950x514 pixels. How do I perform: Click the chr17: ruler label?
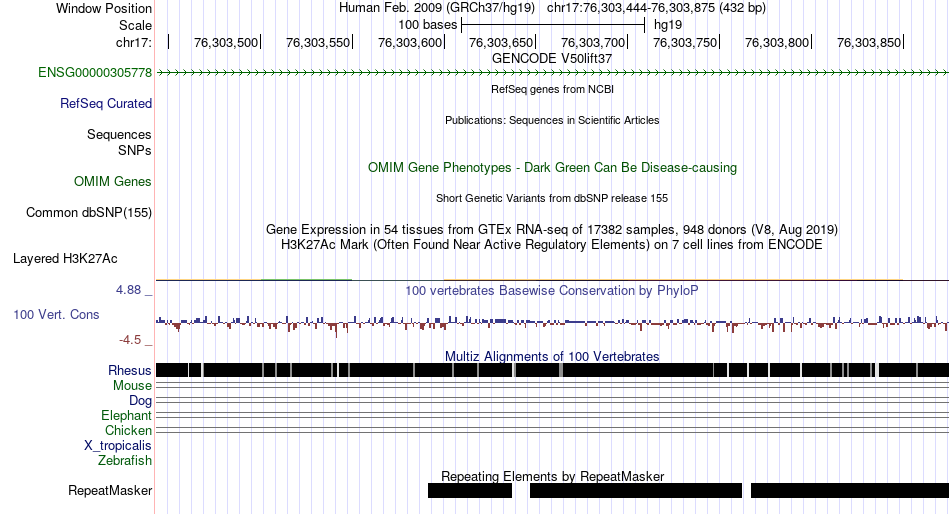coord(133,42)
